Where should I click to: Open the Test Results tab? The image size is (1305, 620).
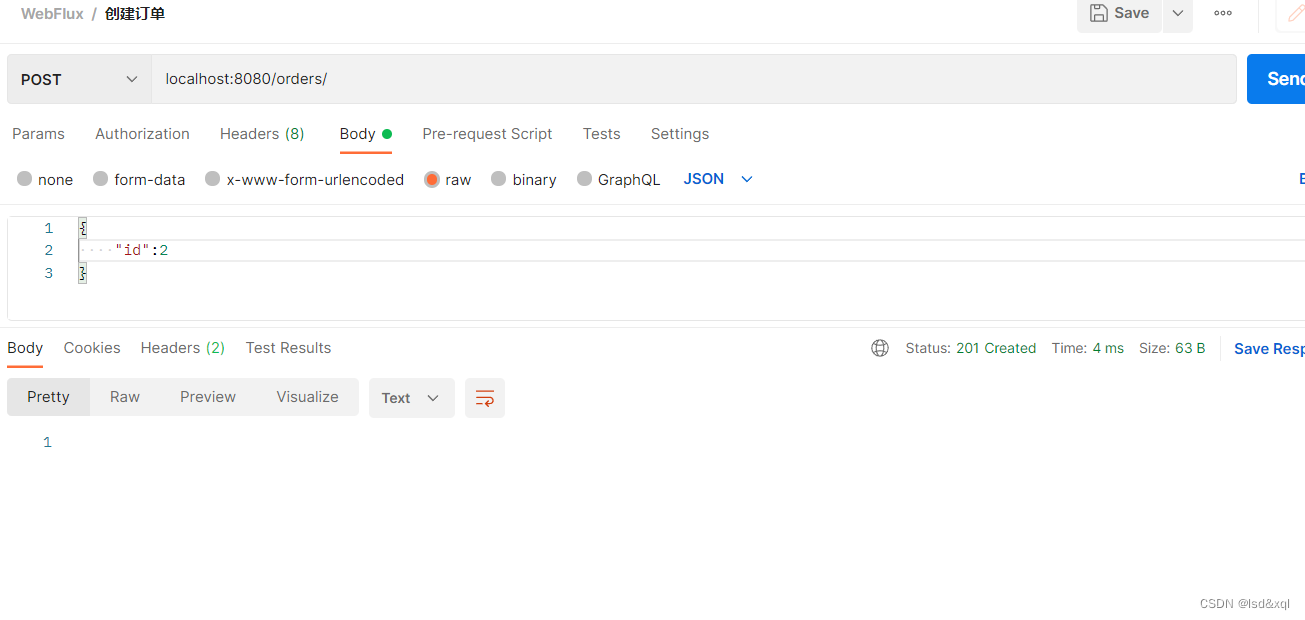(x=288, y=348)
